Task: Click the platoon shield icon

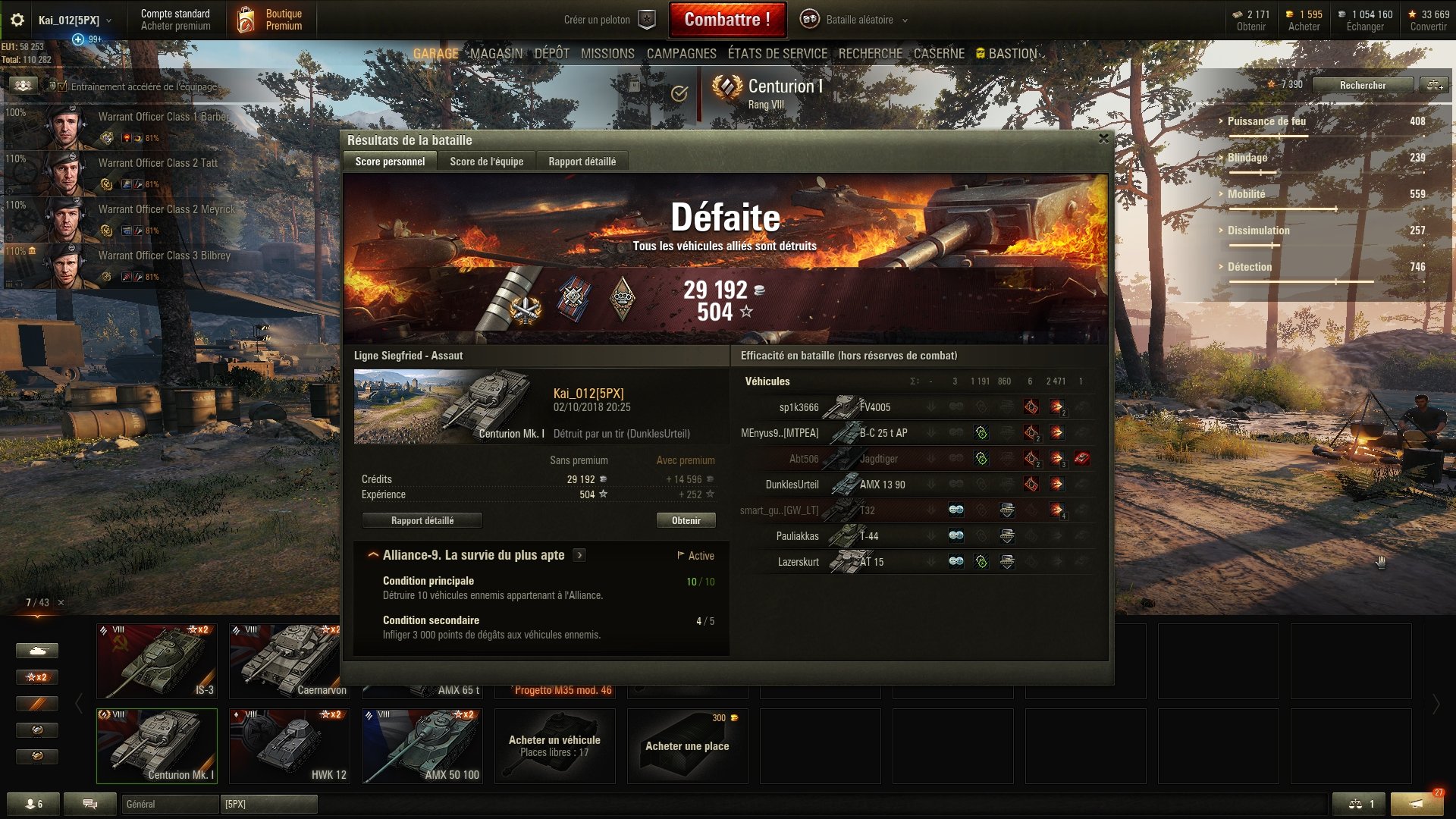Action: pos(647,20)
